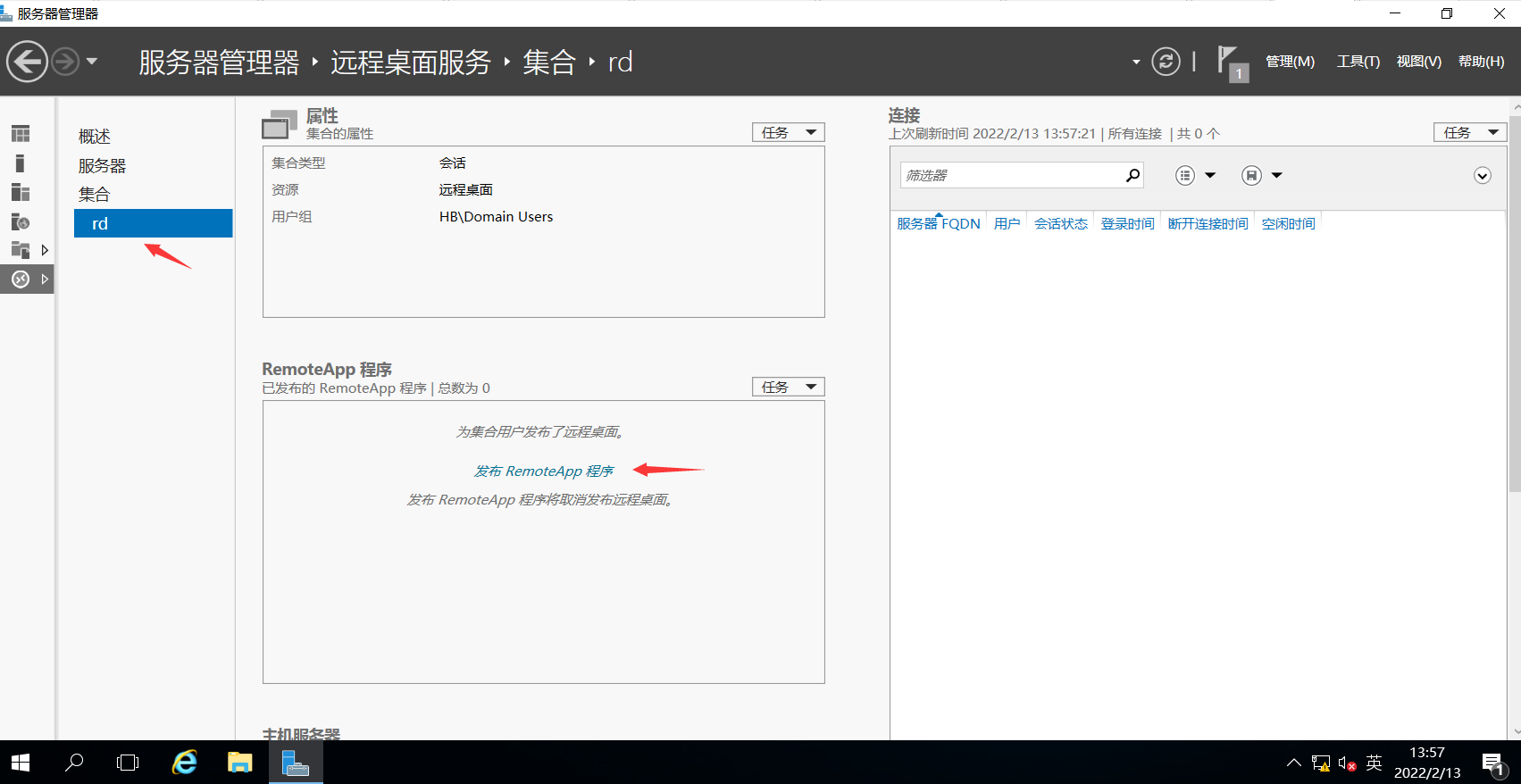Open the Action Center notification icon
Image resolution: width=1521 pixels, height=784 pixels.
[1494, 763]
